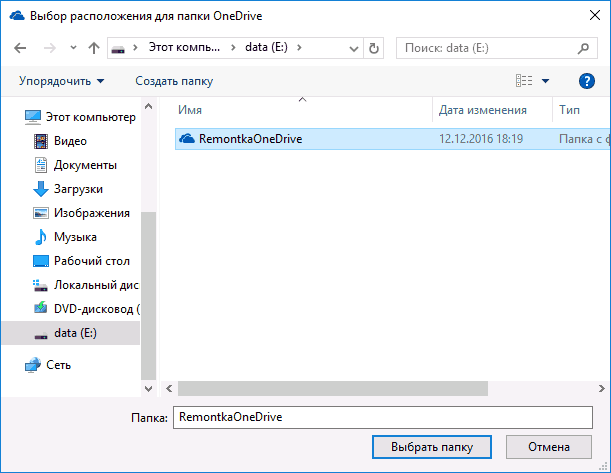The height and width of the screenshot is (473, 611).
Task: Click the DVD-дисковод disc icon
Action: click(x=41, y=307)
